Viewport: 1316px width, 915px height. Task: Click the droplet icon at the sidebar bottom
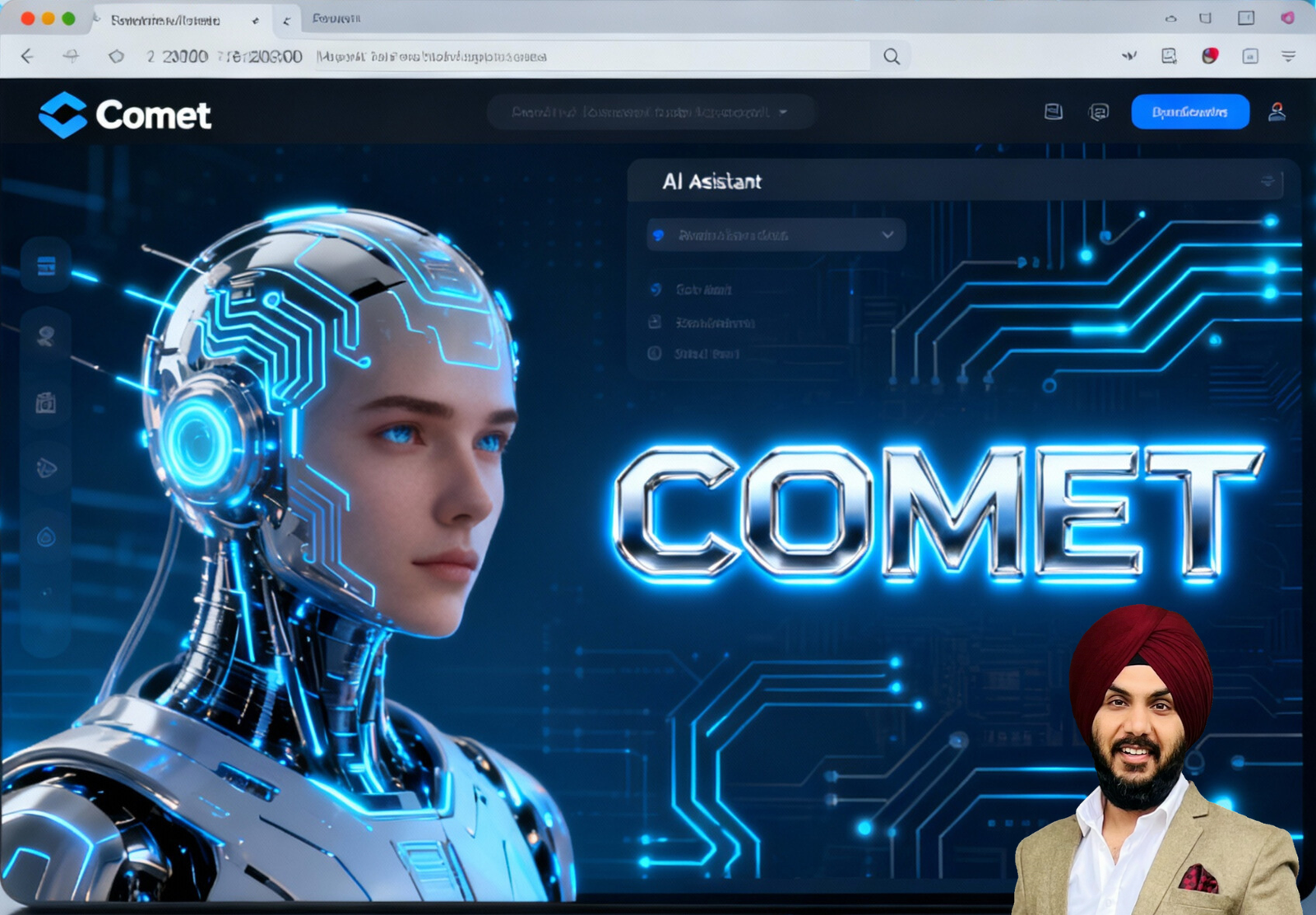point(46,537)
